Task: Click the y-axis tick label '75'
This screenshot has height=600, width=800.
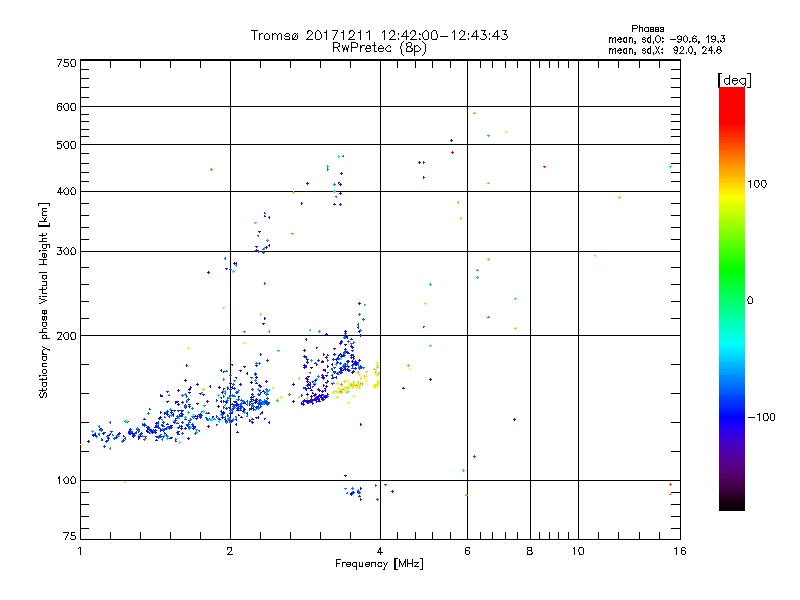Action: pyautogui.click(x=70, y=536)
